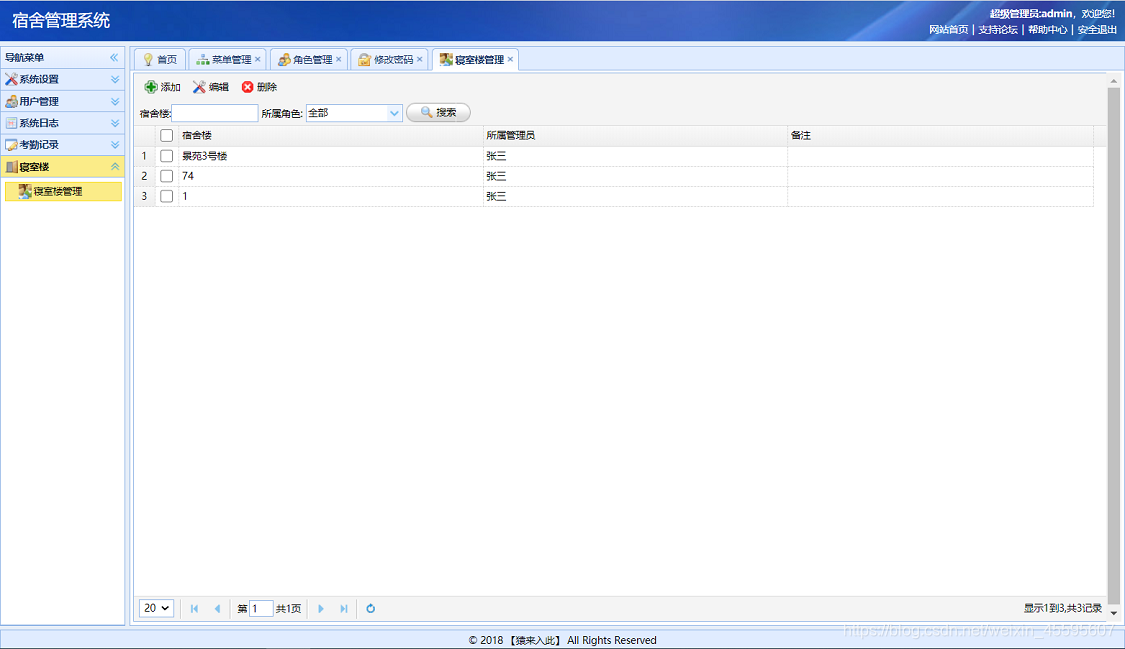Viewport: 1125px width, 649px height.
Task: Close the 菜单管理 tab
Action: tap(258, 59)
